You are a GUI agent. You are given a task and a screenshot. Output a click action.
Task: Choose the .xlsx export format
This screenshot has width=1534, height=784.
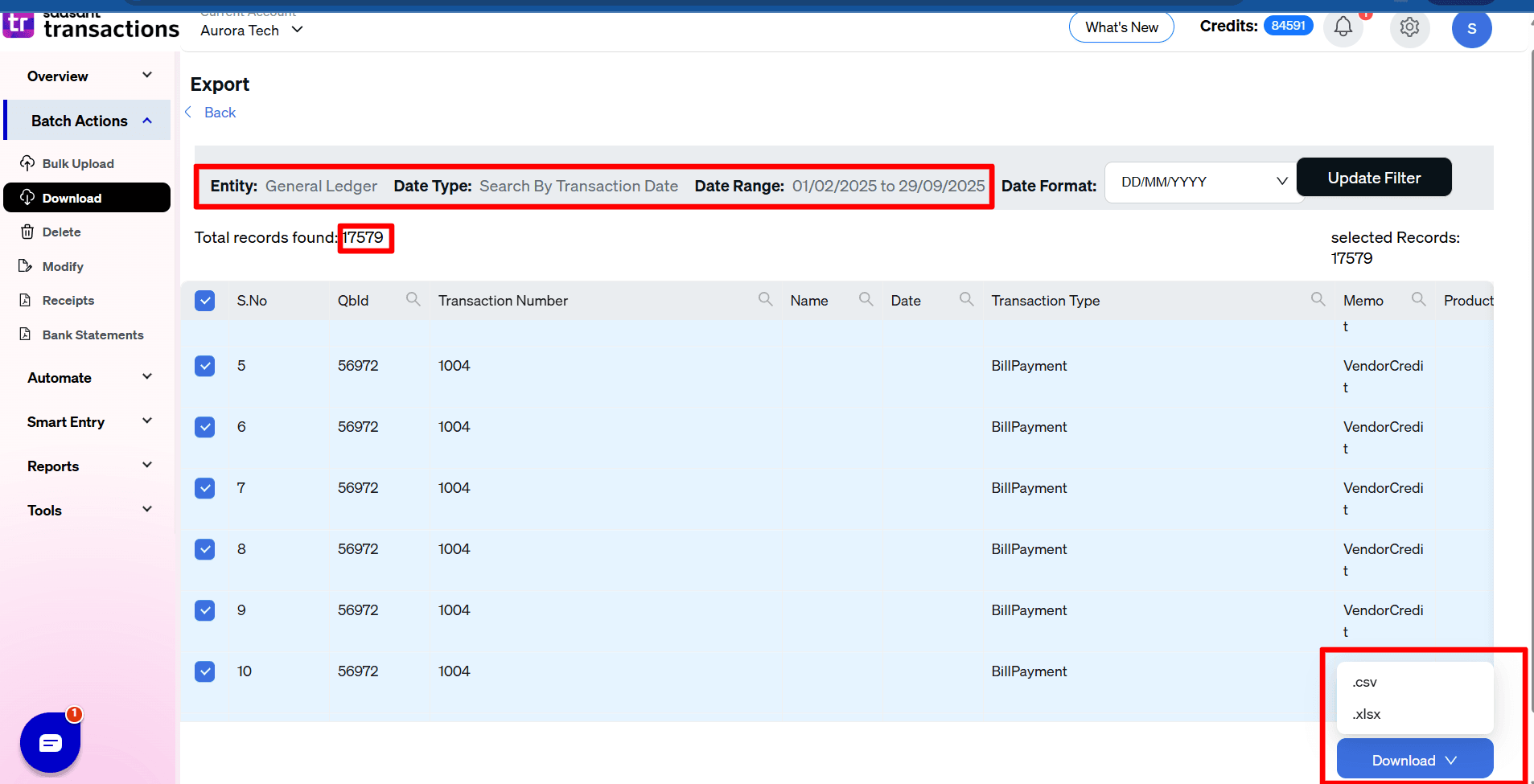click(1366, 714)
